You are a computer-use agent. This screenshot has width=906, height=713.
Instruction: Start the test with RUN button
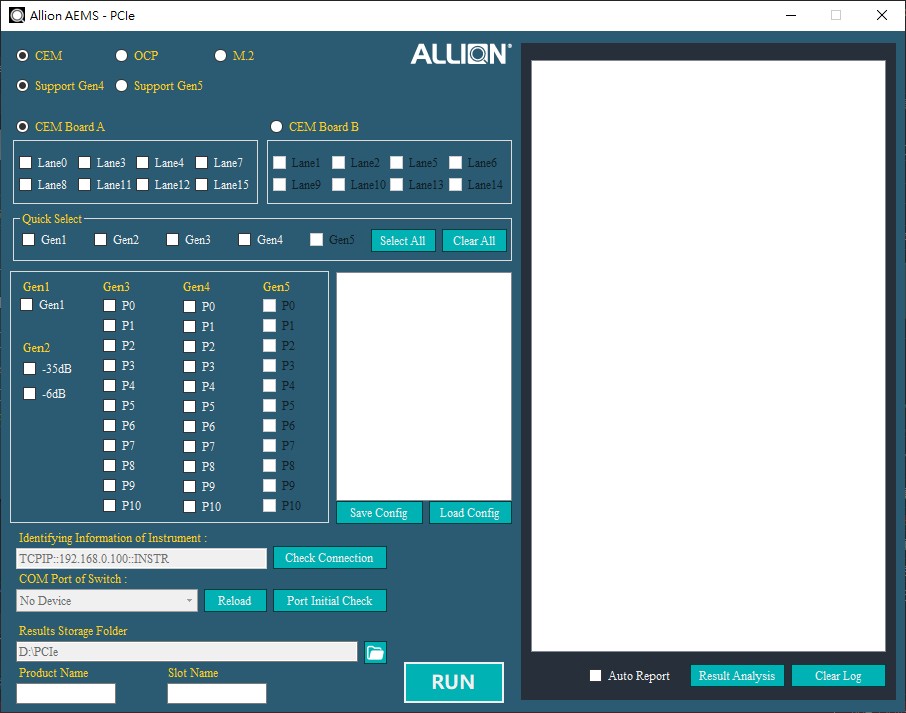(x=454, y=682)
